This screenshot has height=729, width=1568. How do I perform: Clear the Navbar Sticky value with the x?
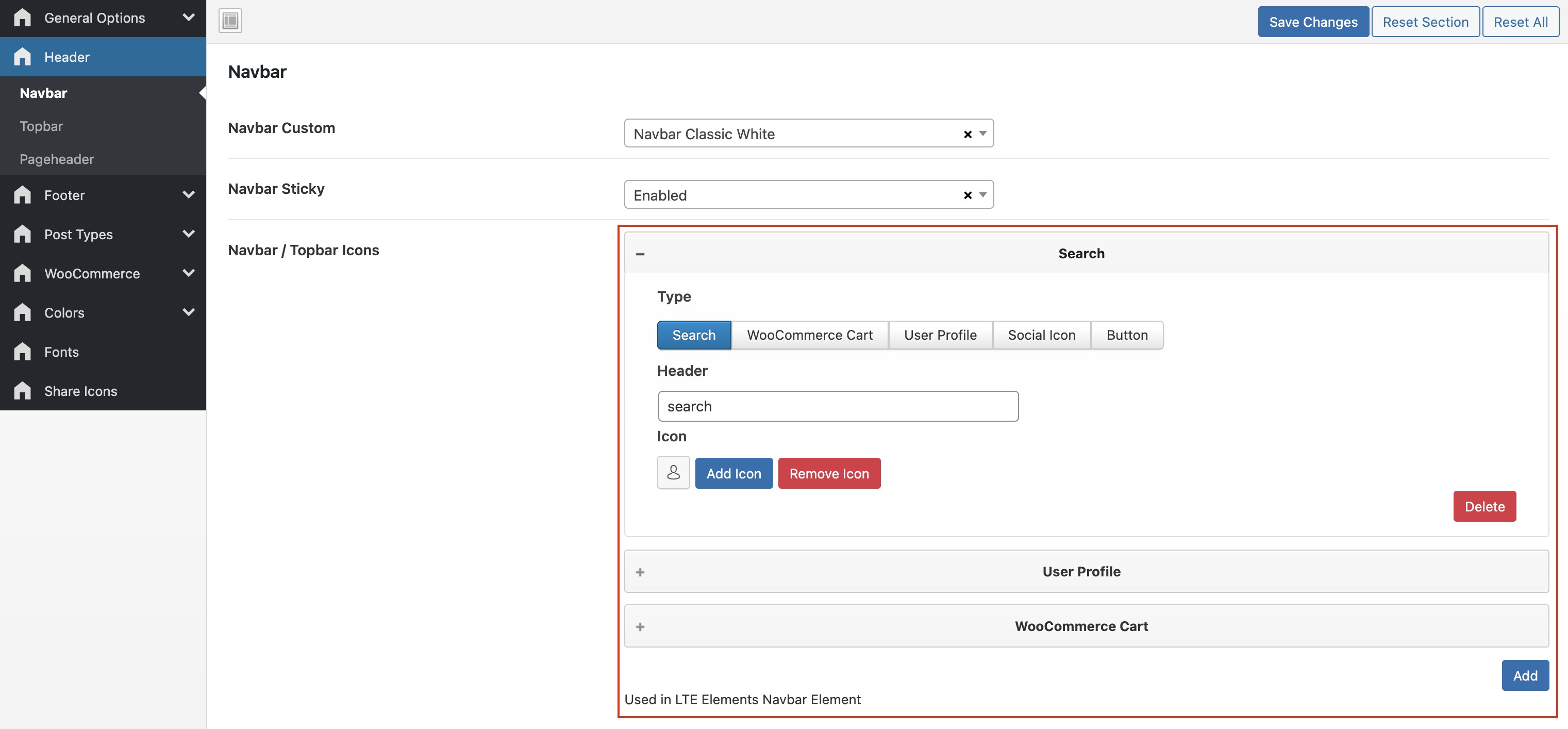pyautogui.click(x=967, y=195)
